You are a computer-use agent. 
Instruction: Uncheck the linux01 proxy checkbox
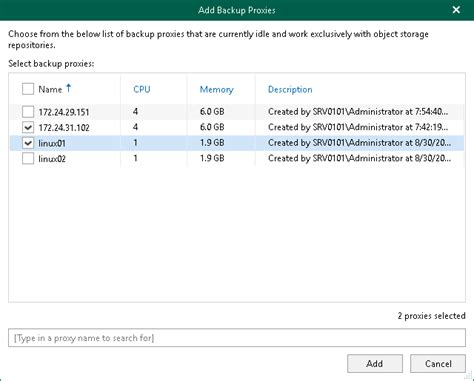(x=28, y=143)
